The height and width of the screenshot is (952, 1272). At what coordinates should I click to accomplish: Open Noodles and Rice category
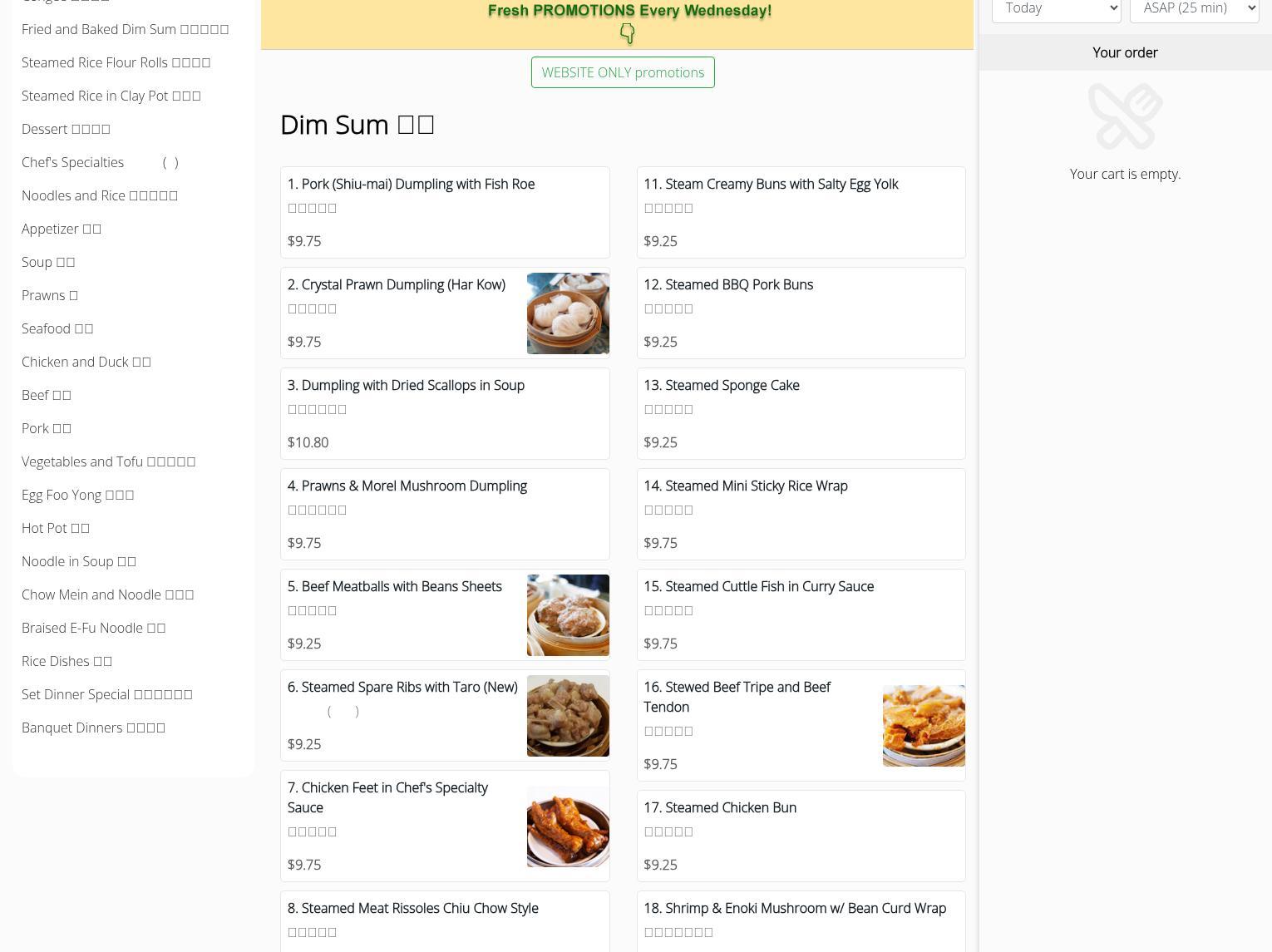click(100, 195)
